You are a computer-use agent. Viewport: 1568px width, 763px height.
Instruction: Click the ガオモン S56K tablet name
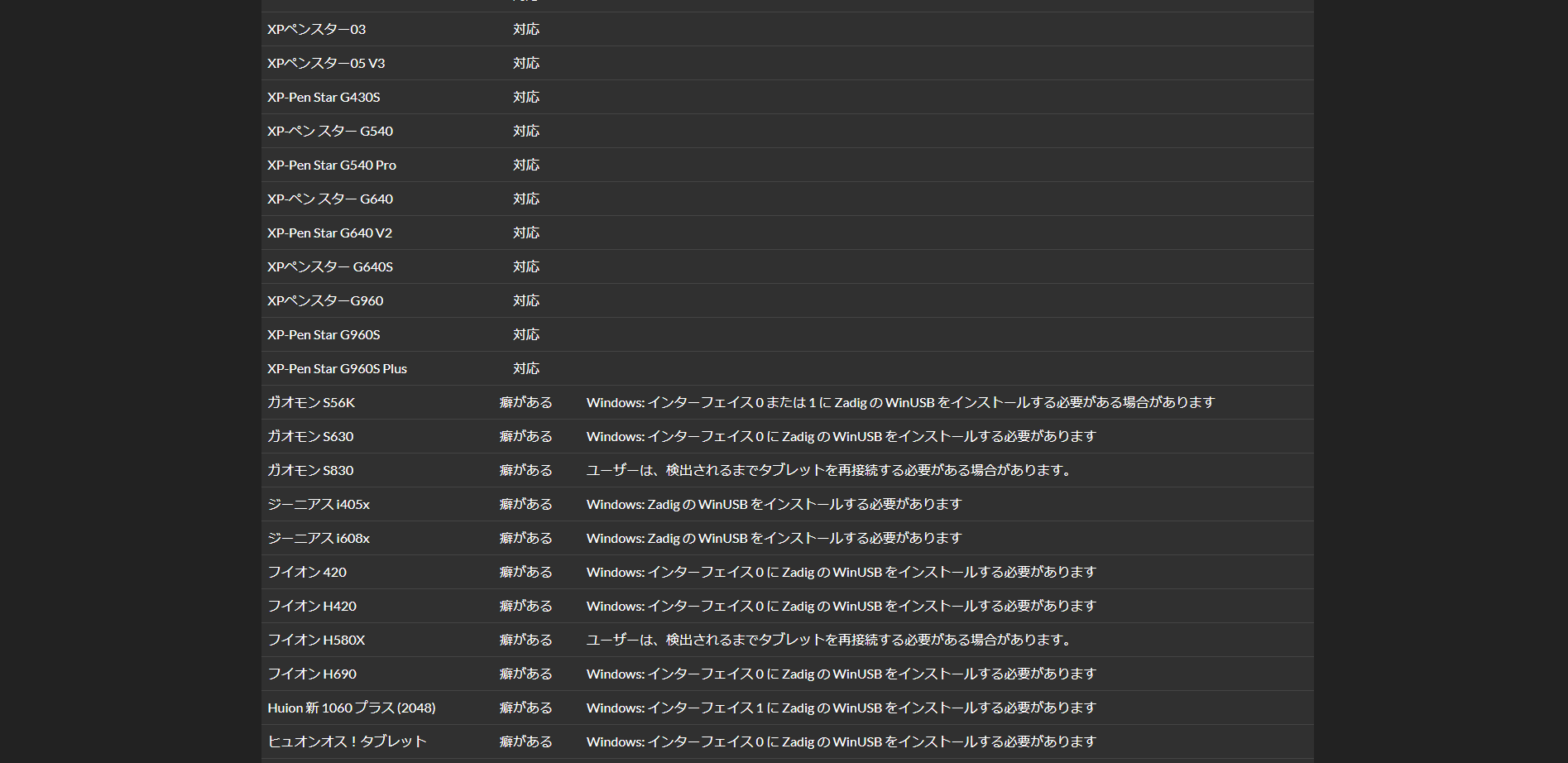[310, 402]
